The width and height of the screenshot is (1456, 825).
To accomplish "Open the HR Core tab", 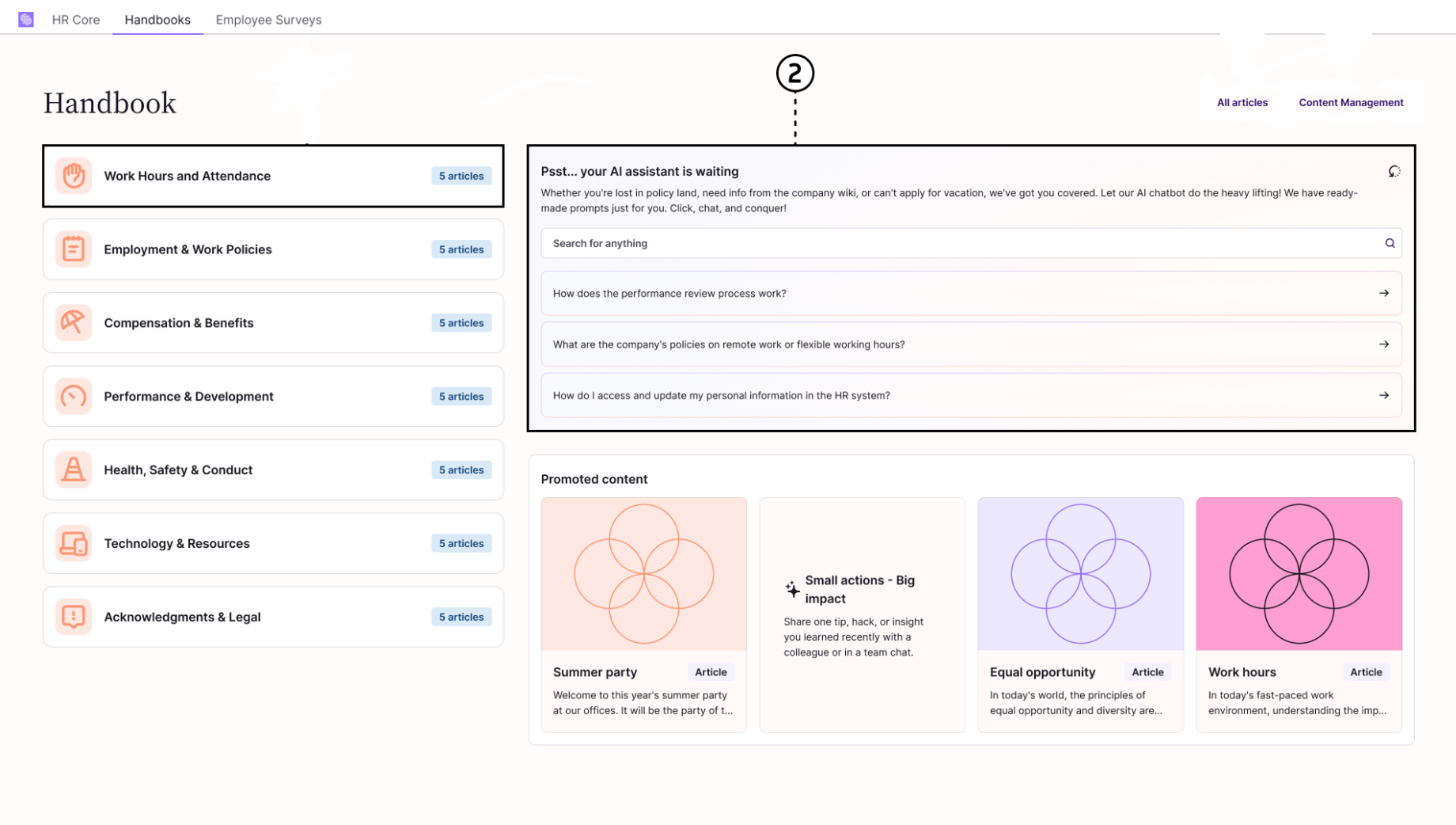I will click(76, 20).
